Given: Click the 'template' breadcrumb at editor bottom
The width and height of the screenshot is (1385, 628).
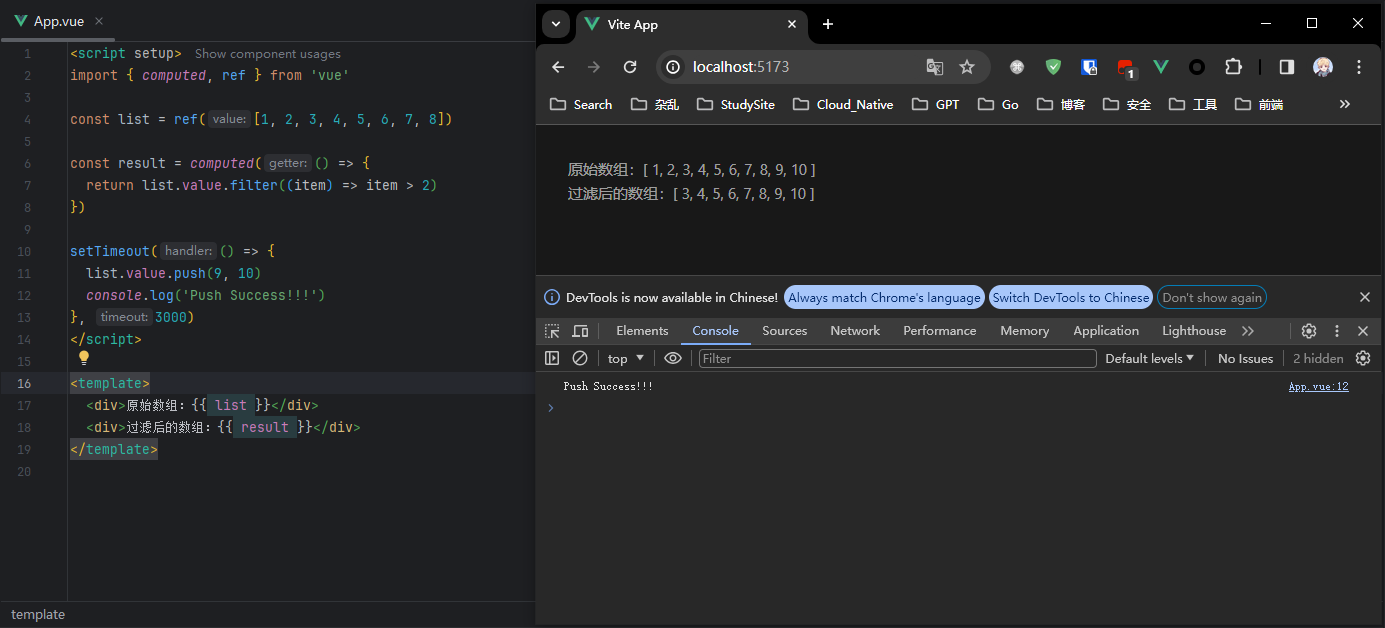Looking at the screenshot, I should pyautogui.click(x=38, y=614).
